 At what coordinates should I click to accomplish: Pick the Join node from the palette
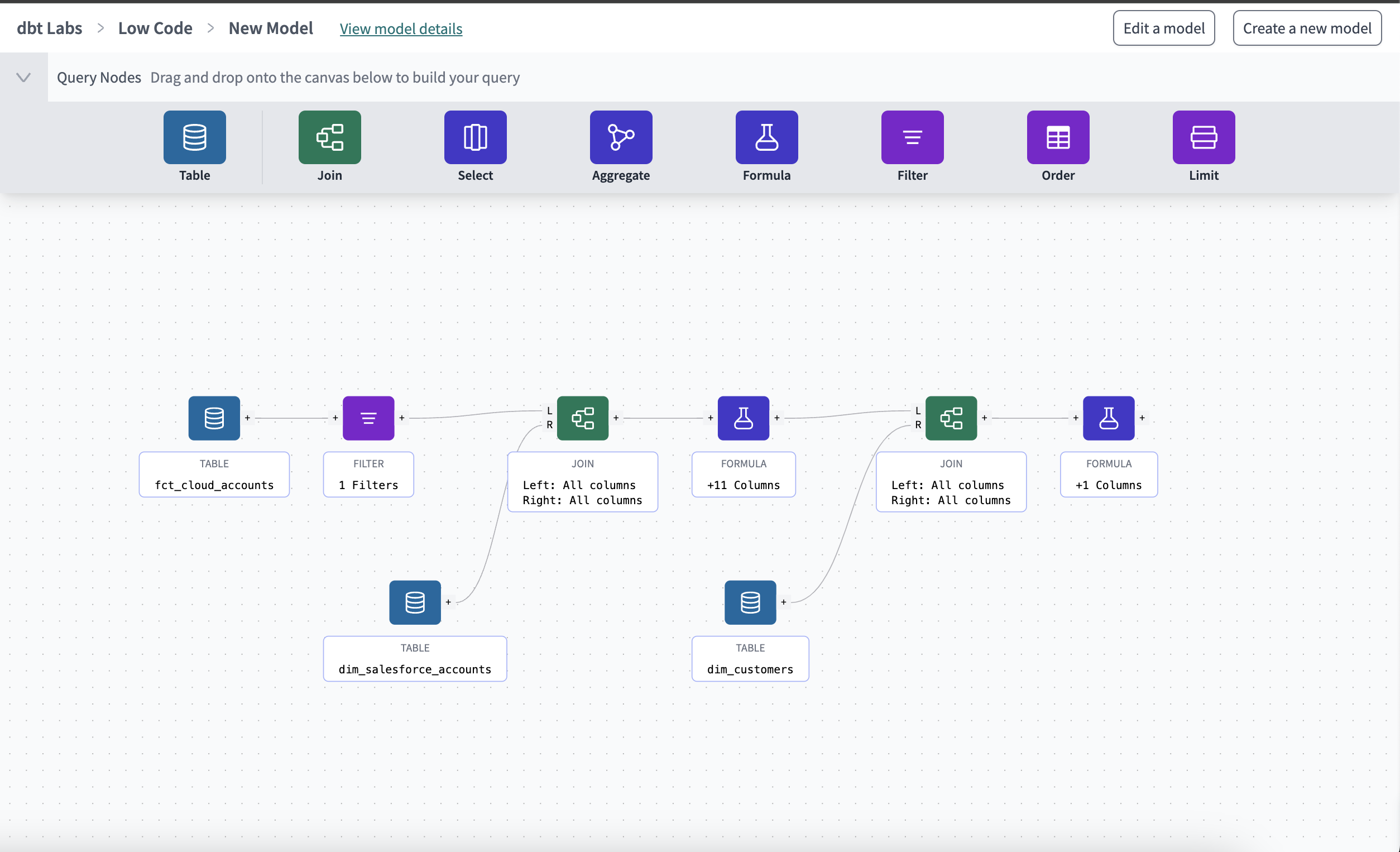(329, 137)
